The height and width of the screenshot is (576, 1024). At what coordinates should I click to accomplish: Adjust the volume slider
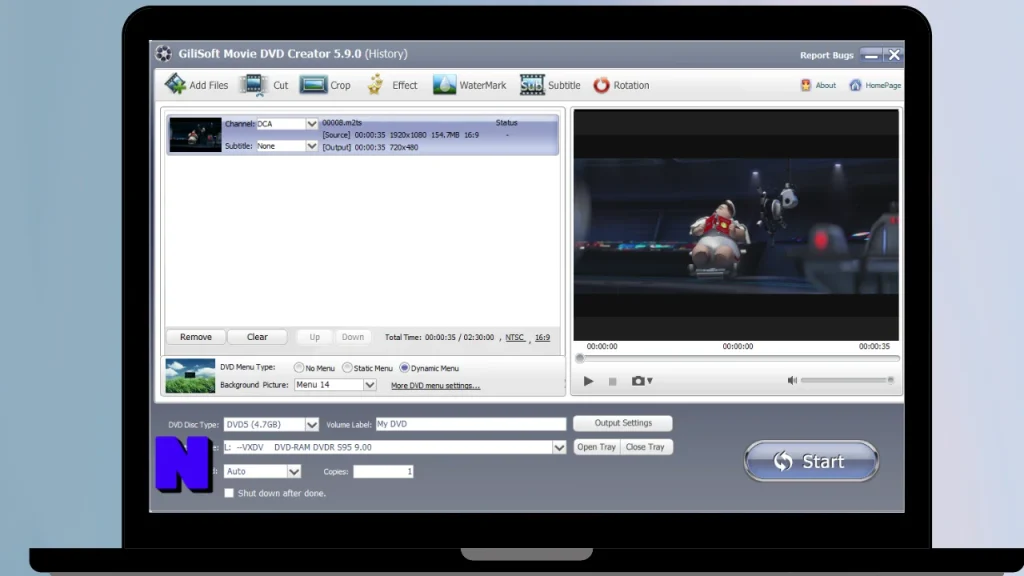tap(847, 380)
